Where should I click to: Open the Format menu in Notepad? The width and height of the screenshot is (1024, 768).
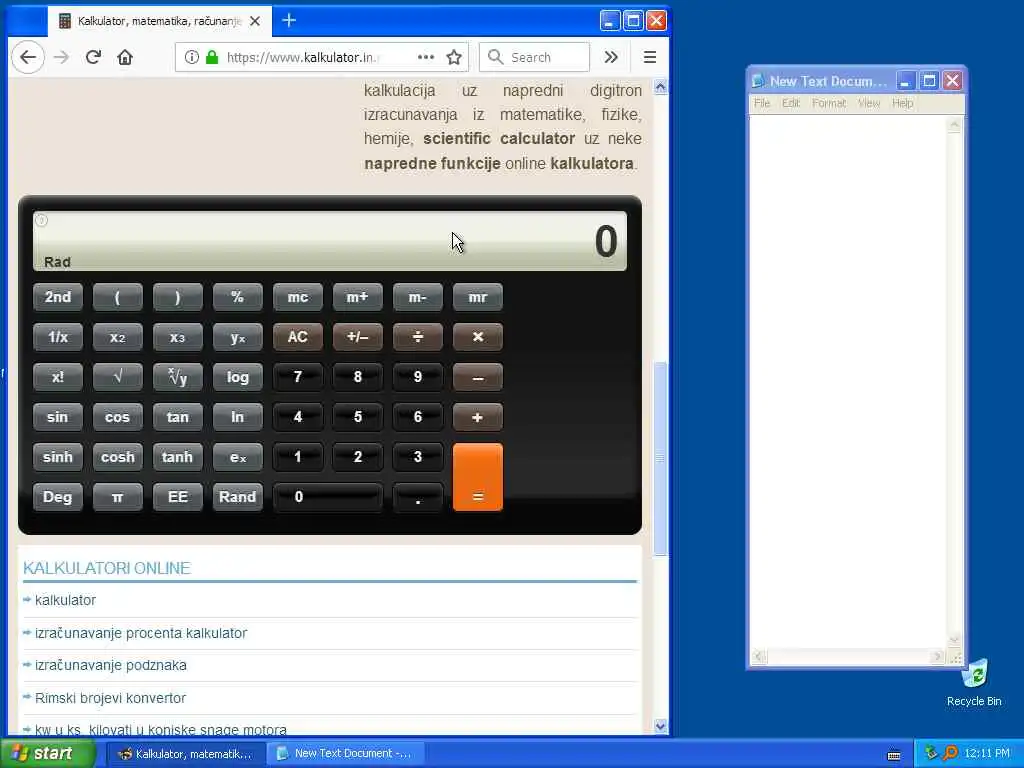pyautogui.click(x=829, y=103)
